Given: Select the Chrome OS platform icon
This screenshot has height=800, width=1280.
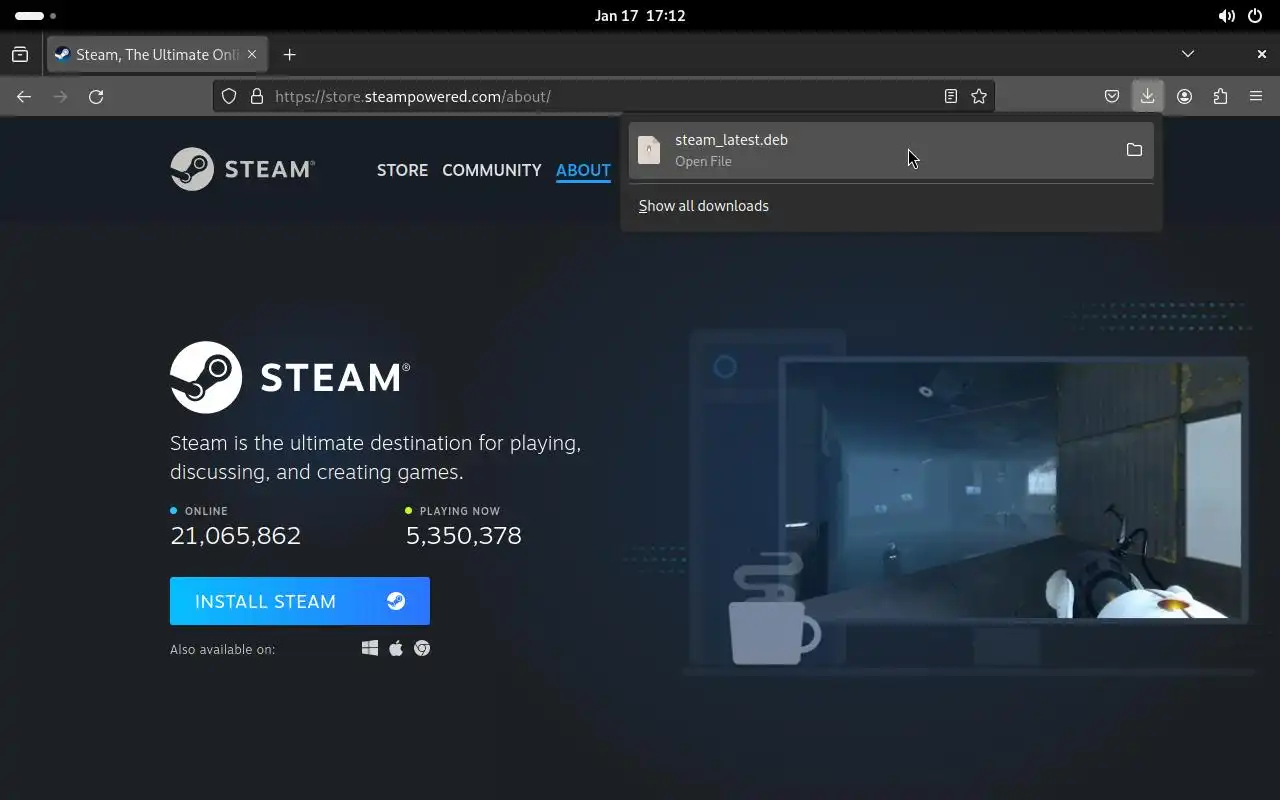Looking at the screenshot, I should tap(422, 648).
